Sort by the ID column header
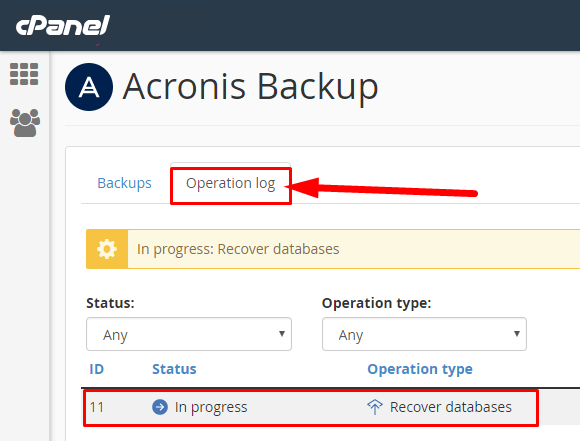The width and height of the screenshot is (580, 441). [97, 369]
